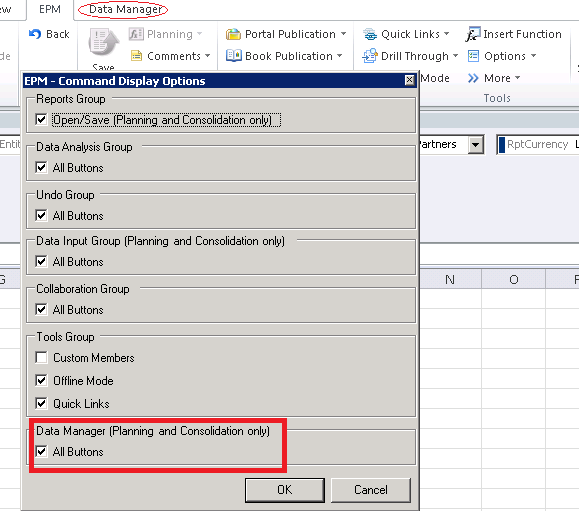Viewport: 579px width, 511px height.
Task: Click the Save report icon
Action: 104,42
